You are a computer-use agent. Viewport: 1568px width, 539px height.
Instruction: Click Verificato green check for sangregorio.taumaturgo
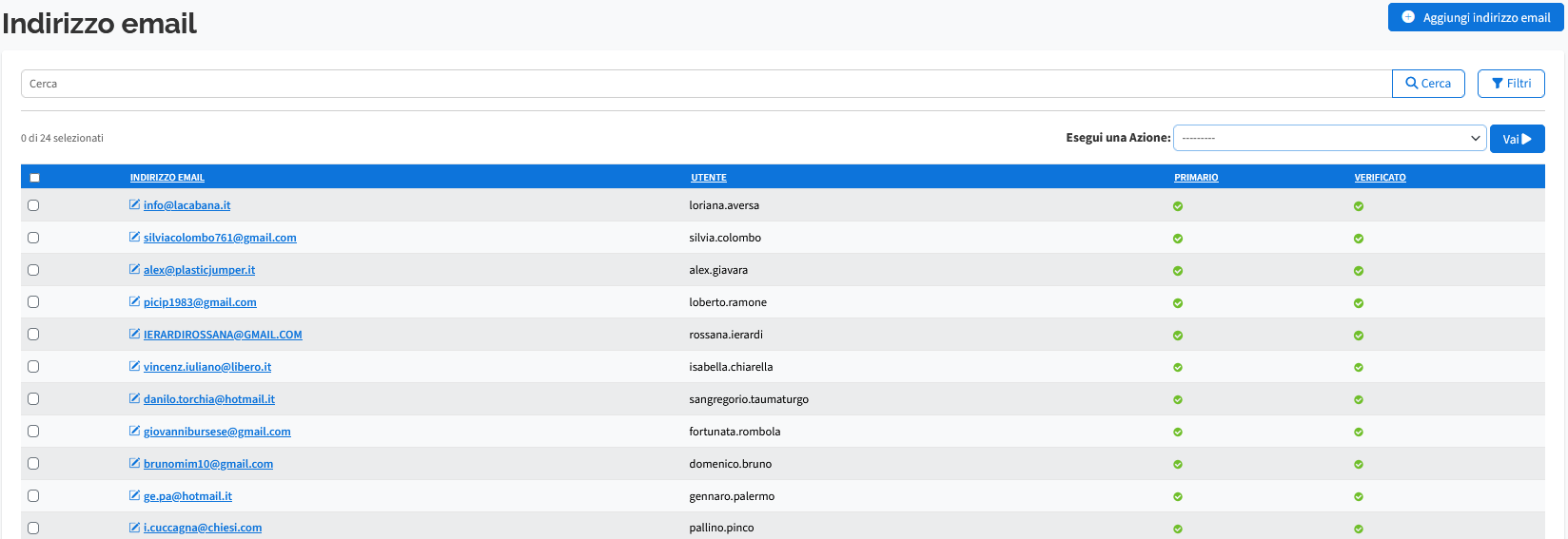tap(1359, 400)
